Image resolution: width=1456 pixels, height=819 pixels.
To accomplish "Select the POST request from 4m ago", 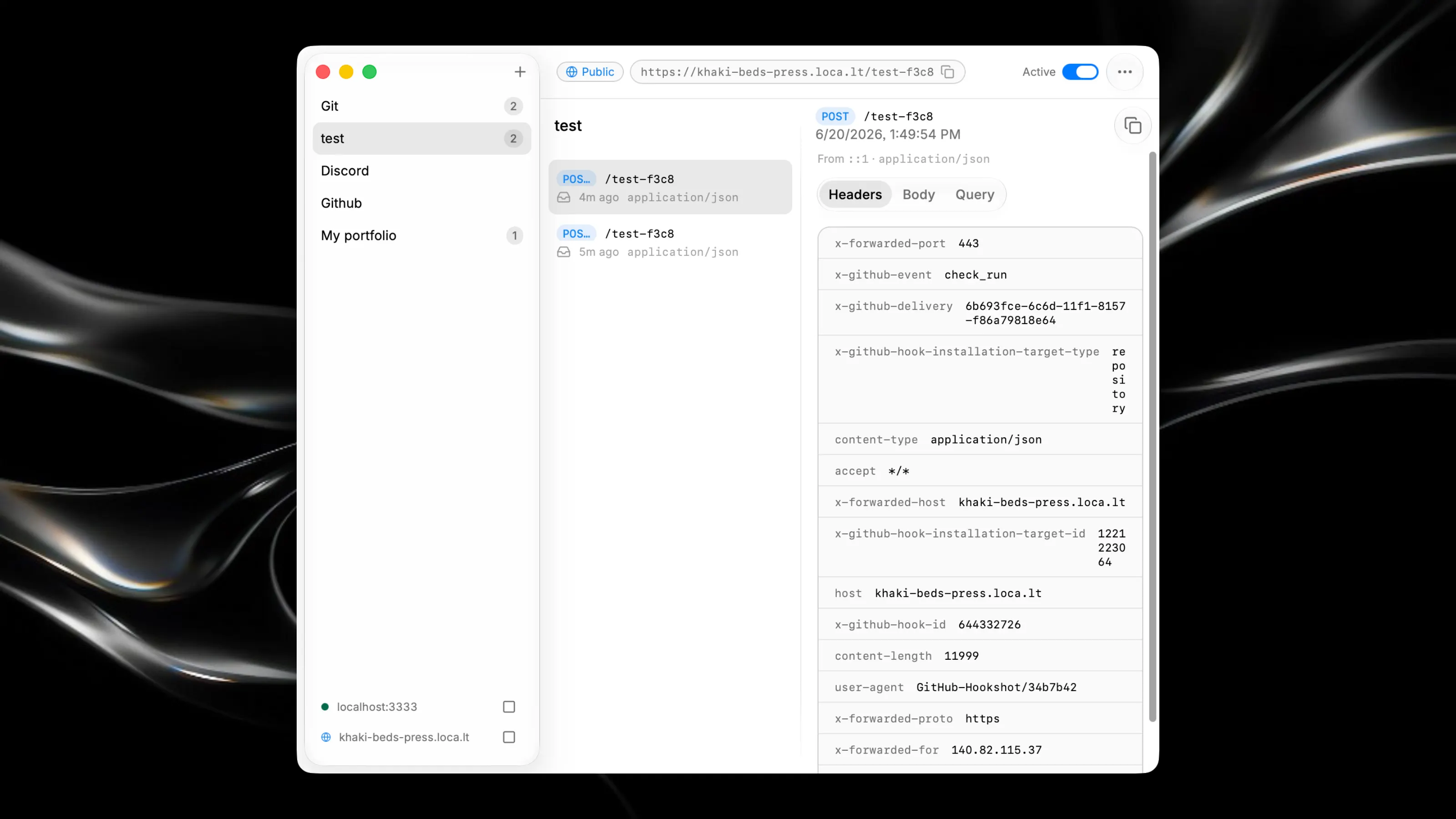I will click(670, 187).
